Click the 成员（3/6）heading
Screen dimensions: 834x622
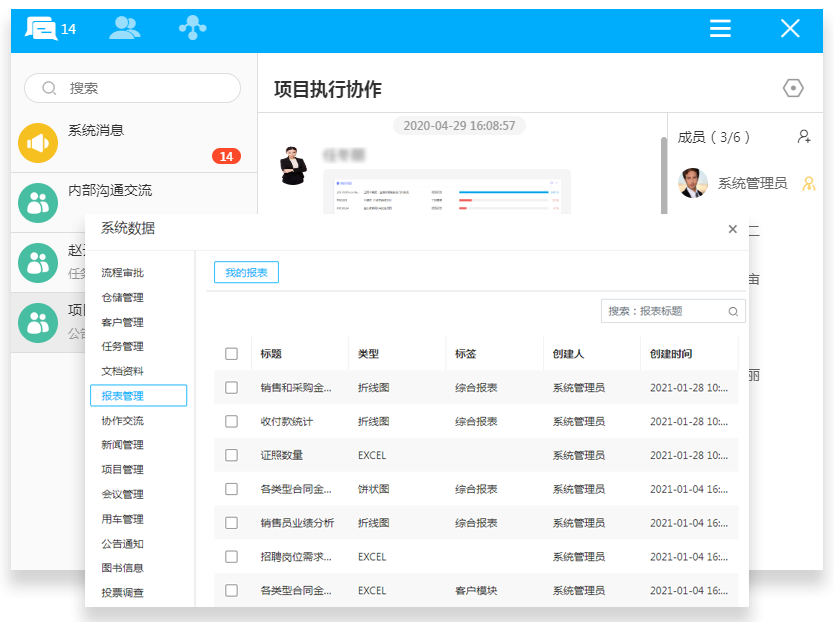(713, 137)
